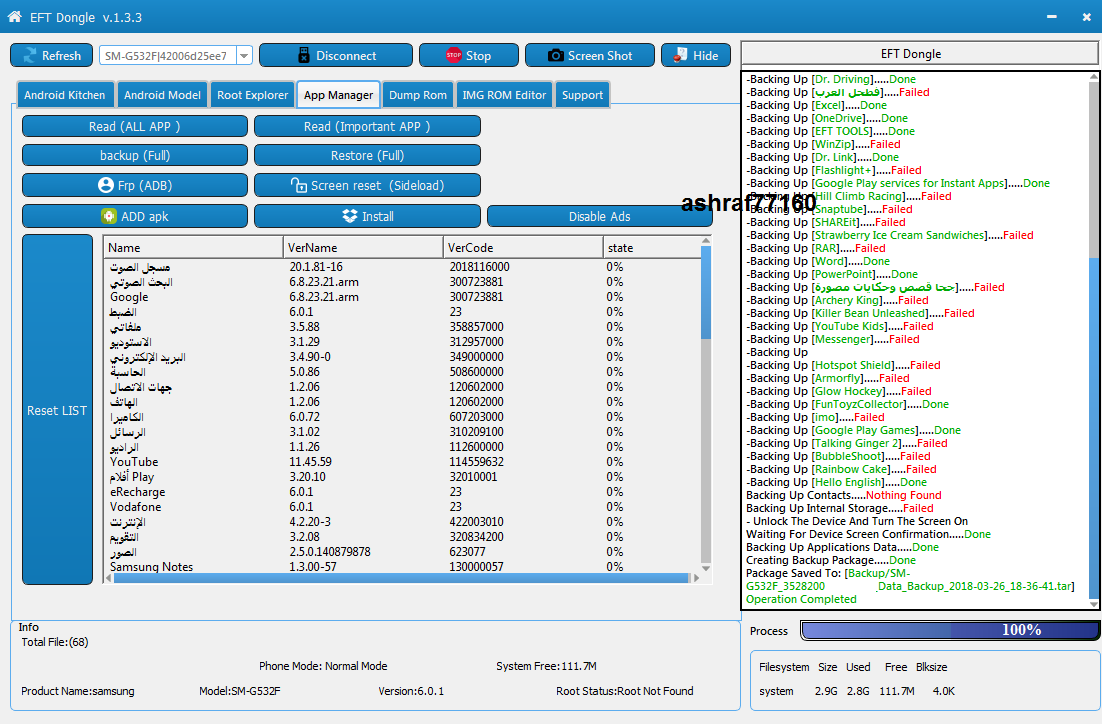Minimize the EFT Dongle window
The height and width of the screenshot is (724, 1102).
(1051, 17)
